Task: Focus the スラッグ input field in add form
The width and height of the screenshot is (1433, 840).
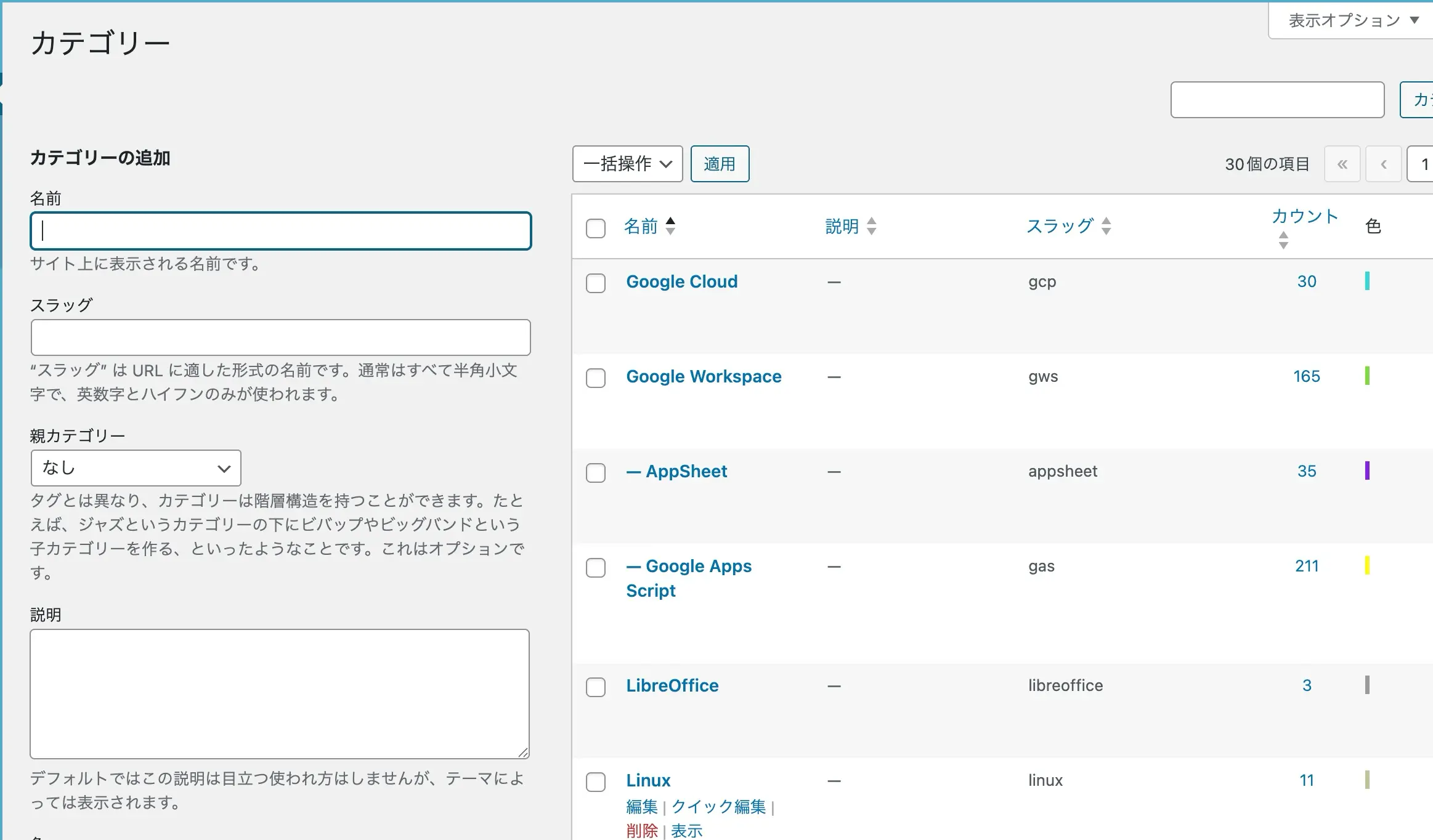Action: coord(280,337)
